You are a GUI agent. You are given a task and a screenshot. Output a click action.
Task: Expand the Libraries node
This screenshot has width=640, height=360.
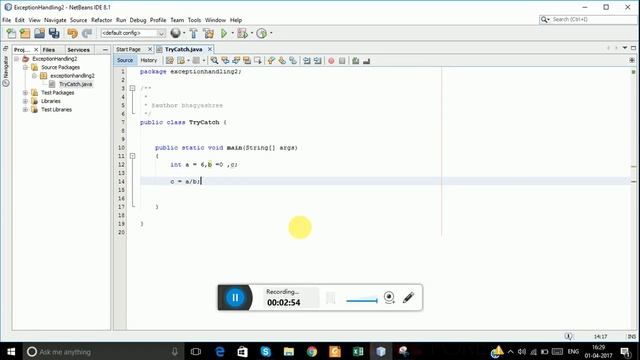pos(25,101)
